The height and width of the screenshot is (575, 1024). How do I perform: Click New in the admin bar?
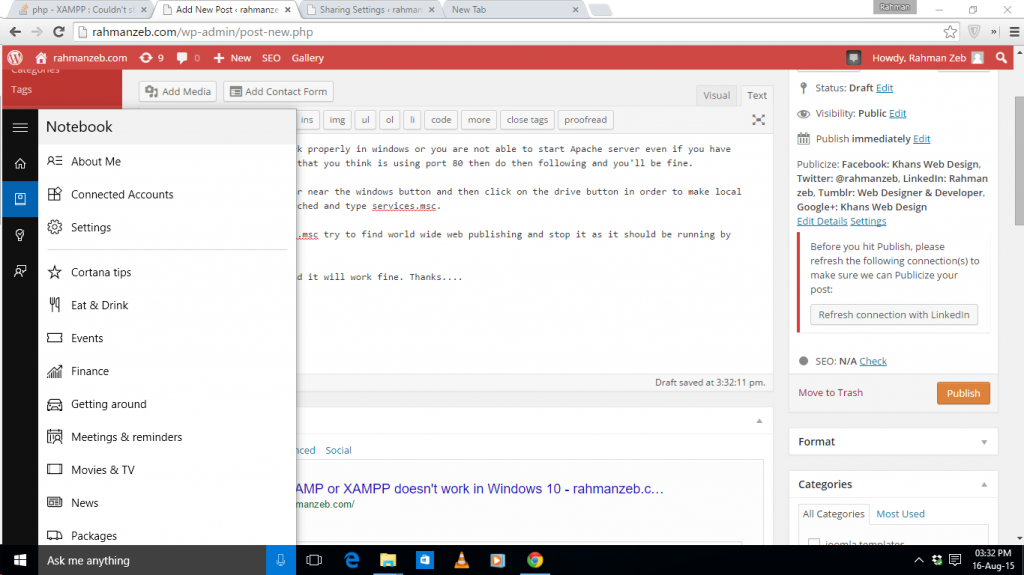[232, 58]
